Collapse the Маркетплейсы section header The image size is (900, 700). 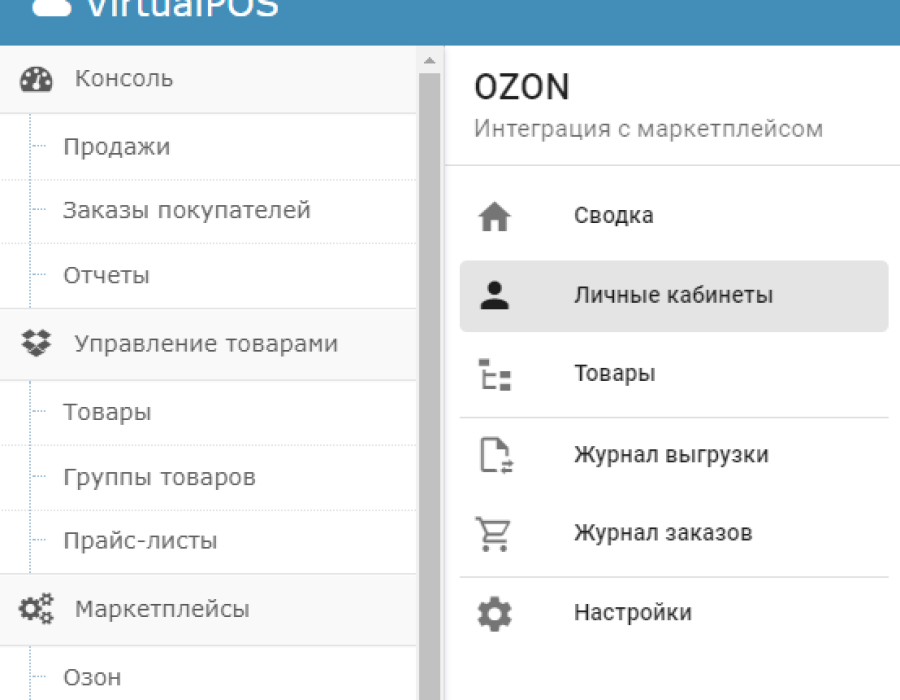208,609
